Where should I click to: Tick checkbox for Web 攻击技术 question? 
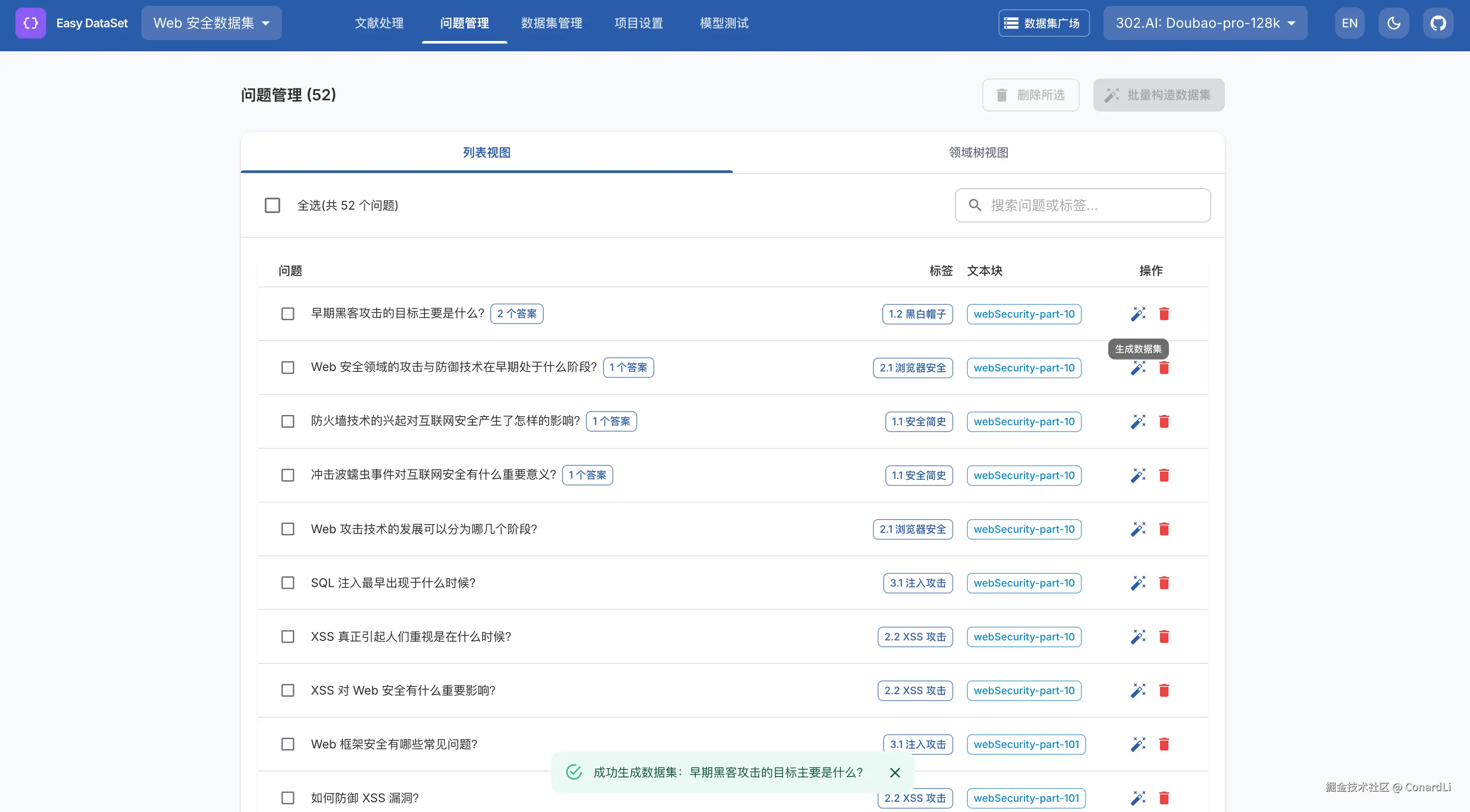point(287,529)
